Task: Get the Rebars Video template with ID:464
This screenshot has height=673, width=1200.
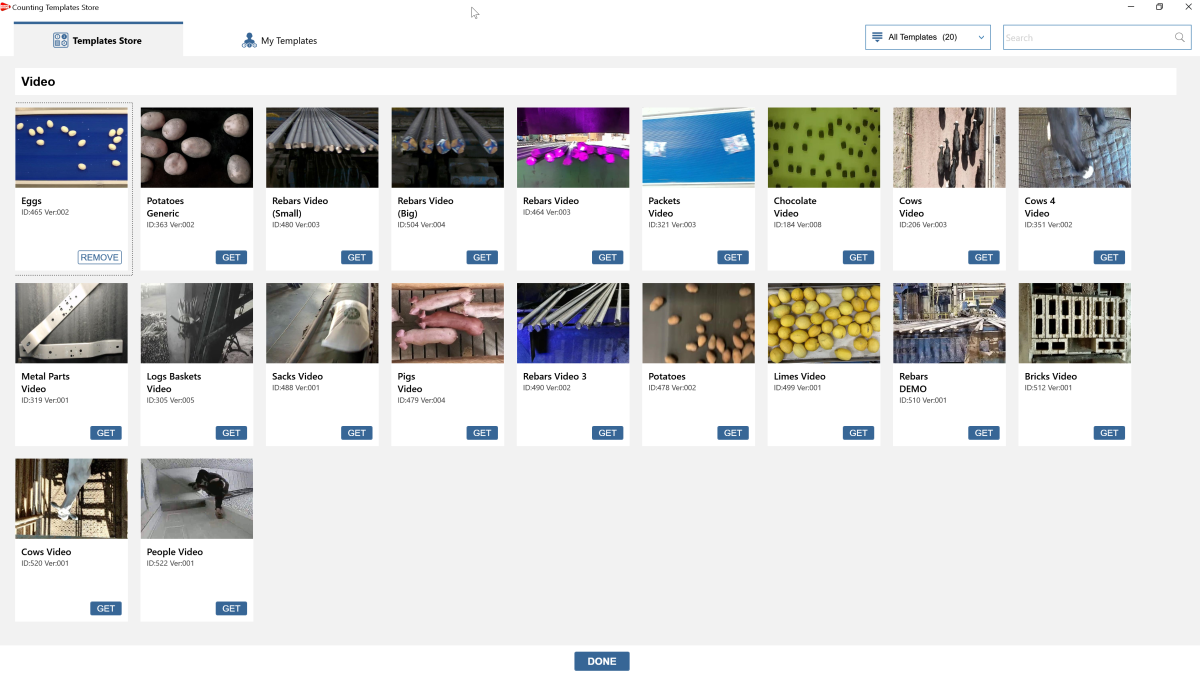Action: [x=608, y=257]
